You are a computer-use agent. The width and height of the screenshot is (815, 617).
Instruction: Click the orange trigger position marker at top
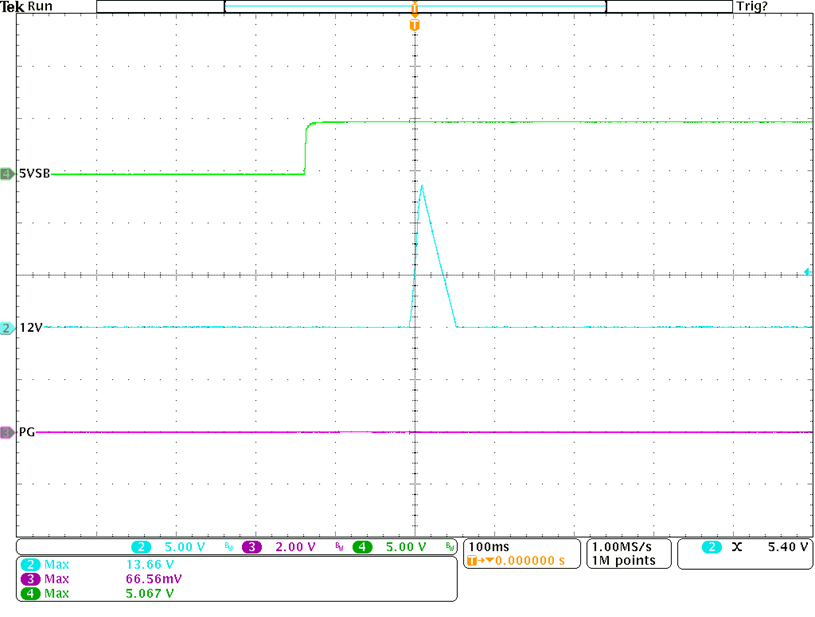pos(414,24)
